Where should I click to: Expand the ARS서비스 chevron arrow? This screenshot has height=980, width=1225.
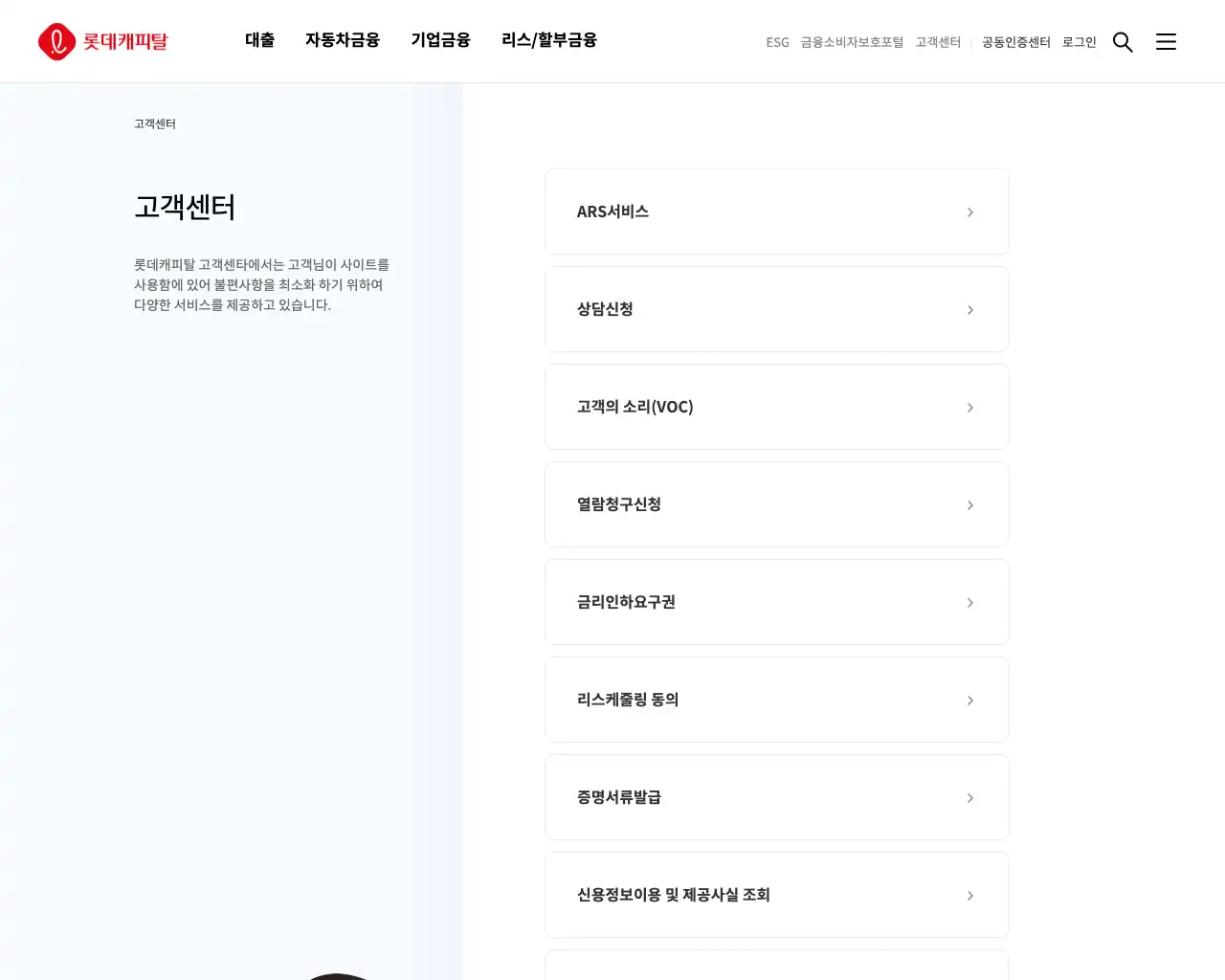[x=970, y=212]
